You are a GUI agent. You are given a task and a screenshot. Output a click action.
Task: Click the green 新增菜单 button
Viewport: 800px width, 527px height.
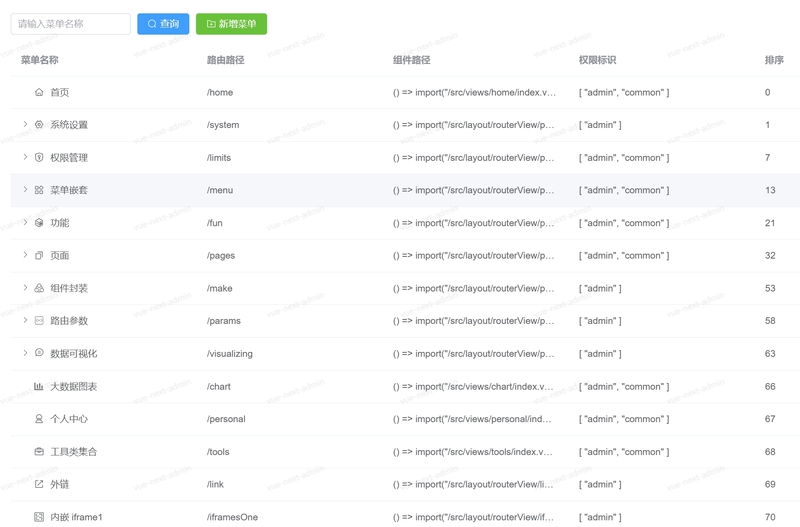point(231,24)
